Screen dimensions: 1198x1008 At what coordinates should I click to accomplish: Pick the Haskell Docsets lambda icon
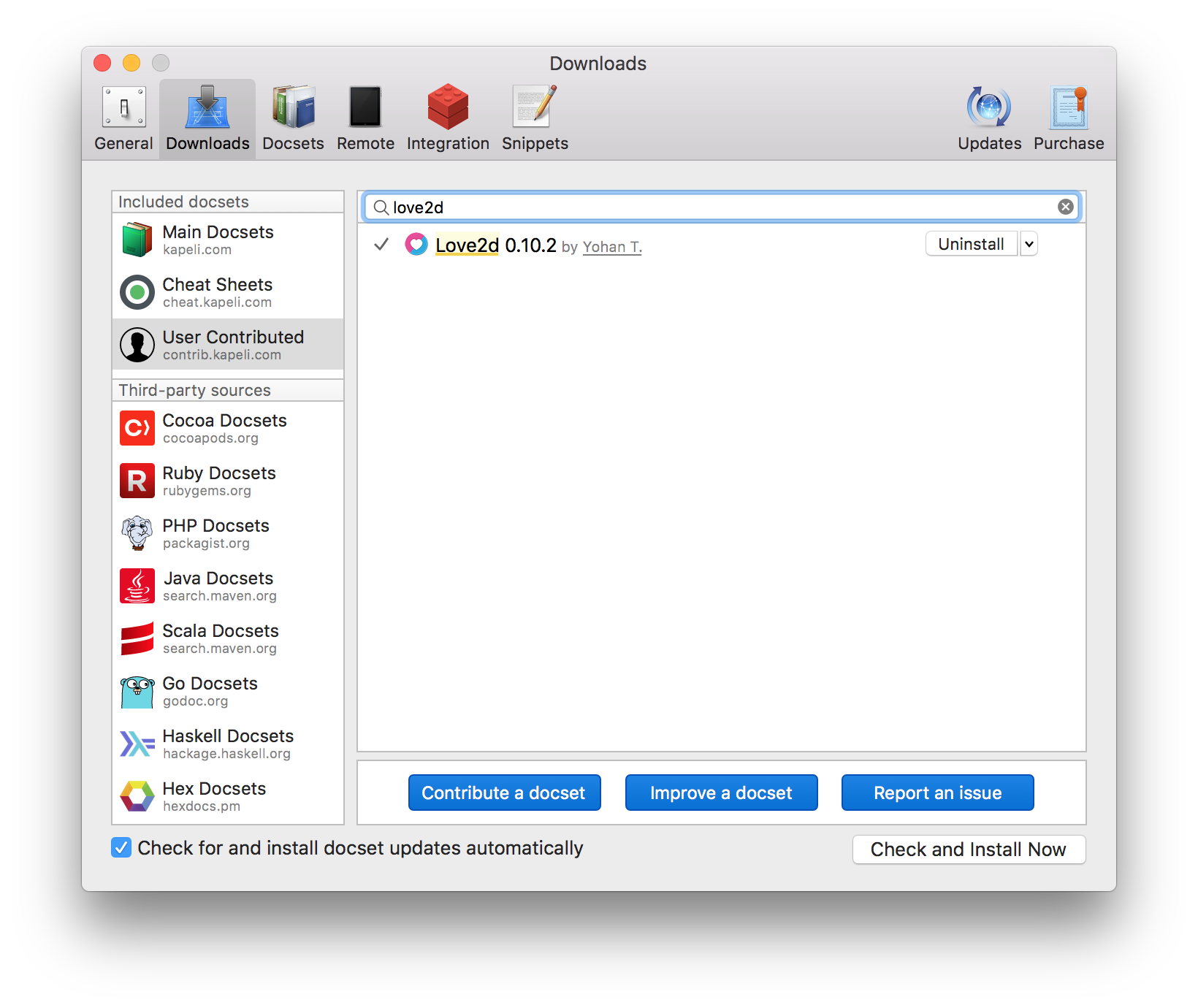(137, 744)
